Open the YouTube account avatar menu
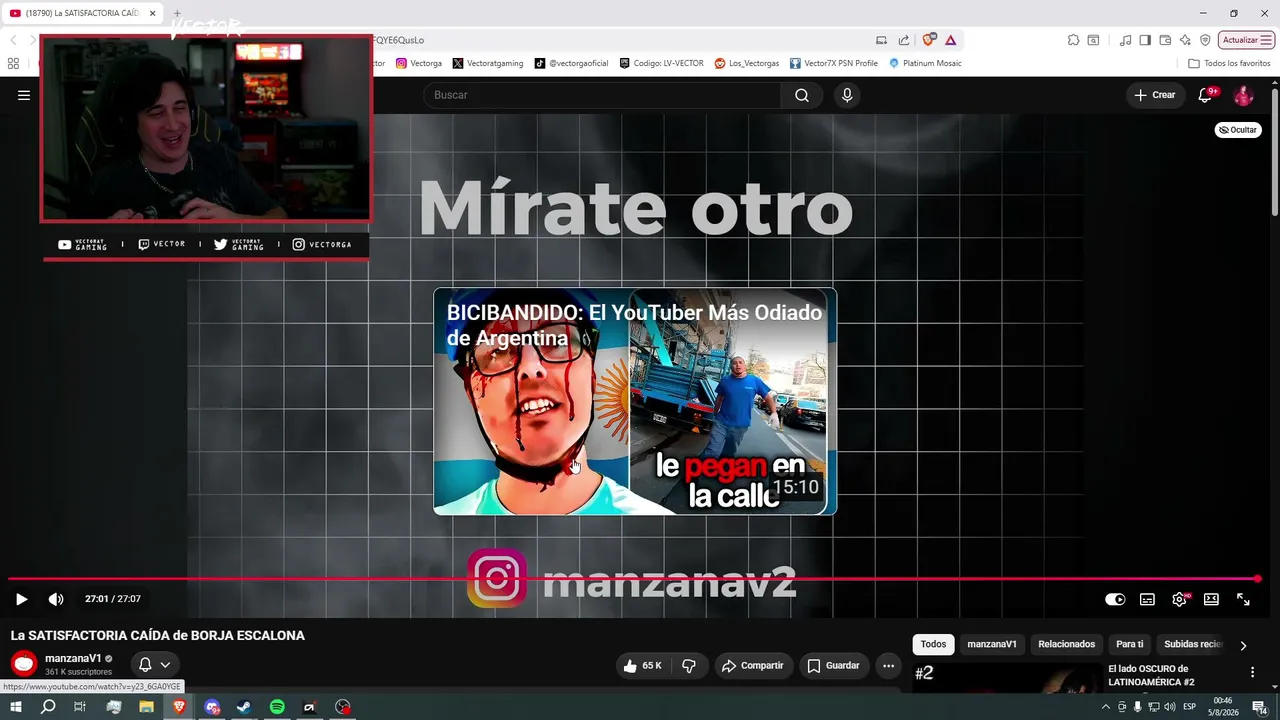The height and width of the screenshot is (720, 1280). click(x=1243, y=95)
